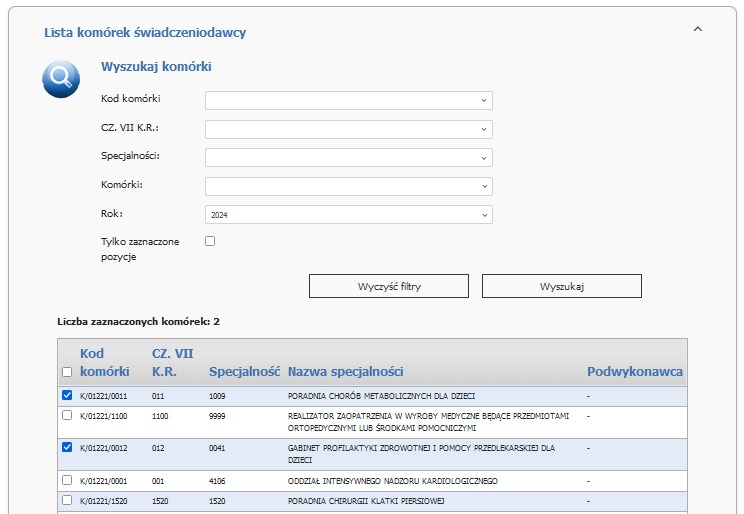Open the CZ. VII K.R. dropdown
This screenshot has height=514, width=744.
(x=348, y=129)
